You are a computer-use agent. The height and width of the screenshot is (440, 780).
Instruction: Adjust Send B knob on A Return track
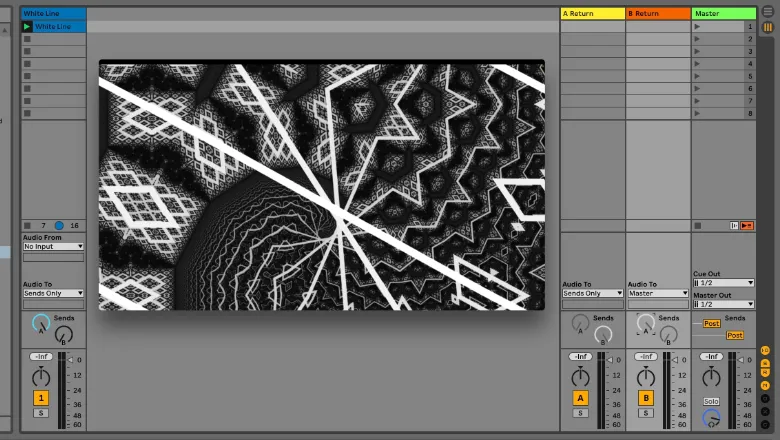[603, 335]
